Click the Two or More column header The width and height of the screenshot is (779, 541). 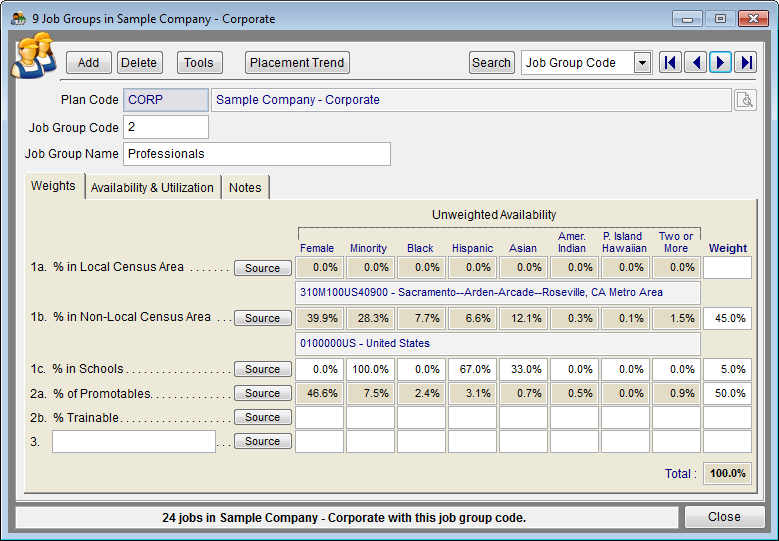coord(676,242)
